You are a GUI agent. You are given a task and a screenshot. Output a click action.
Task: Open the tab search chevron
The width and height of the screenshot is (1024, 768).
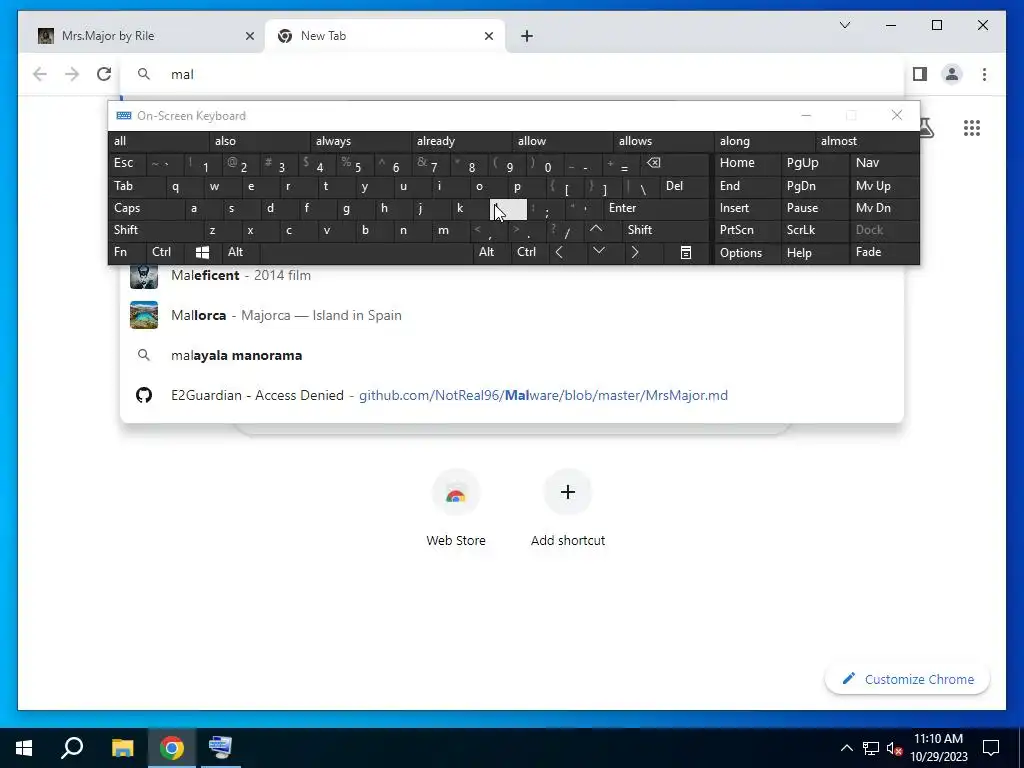click(x=844, y=25)
